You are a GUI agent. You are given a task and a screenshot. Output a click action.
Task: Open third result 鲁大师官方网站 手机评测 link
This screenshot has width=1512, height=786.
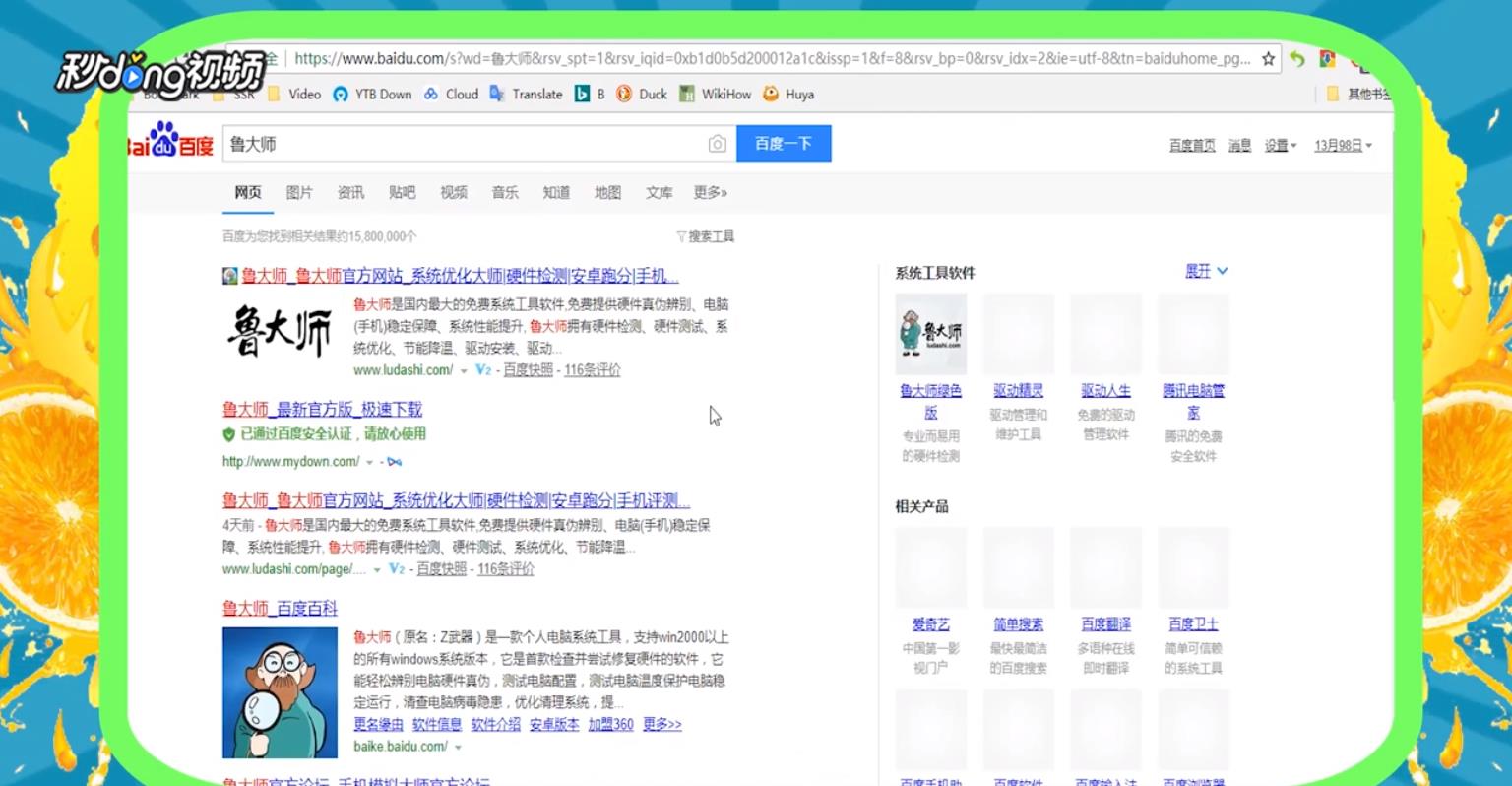tap(456, 500)
